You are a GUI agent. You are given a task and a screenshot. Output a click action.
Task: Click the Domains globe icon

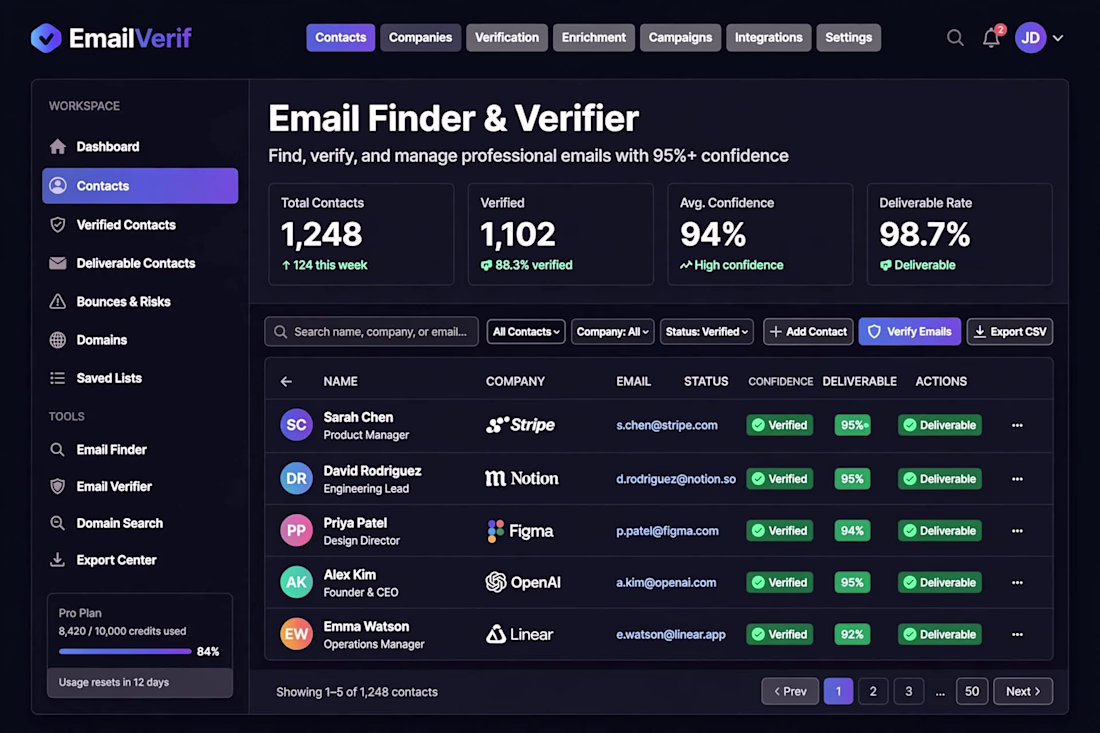(58, 340)
